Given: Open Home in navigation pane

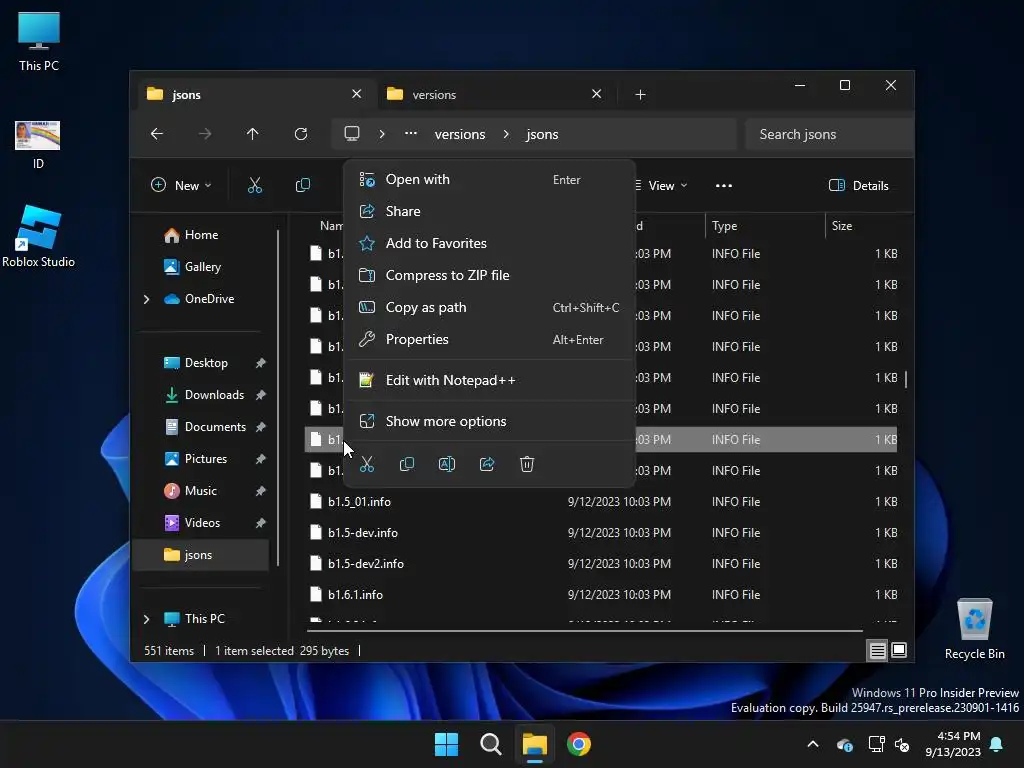Looking at the screenshot, I should 201,234.
